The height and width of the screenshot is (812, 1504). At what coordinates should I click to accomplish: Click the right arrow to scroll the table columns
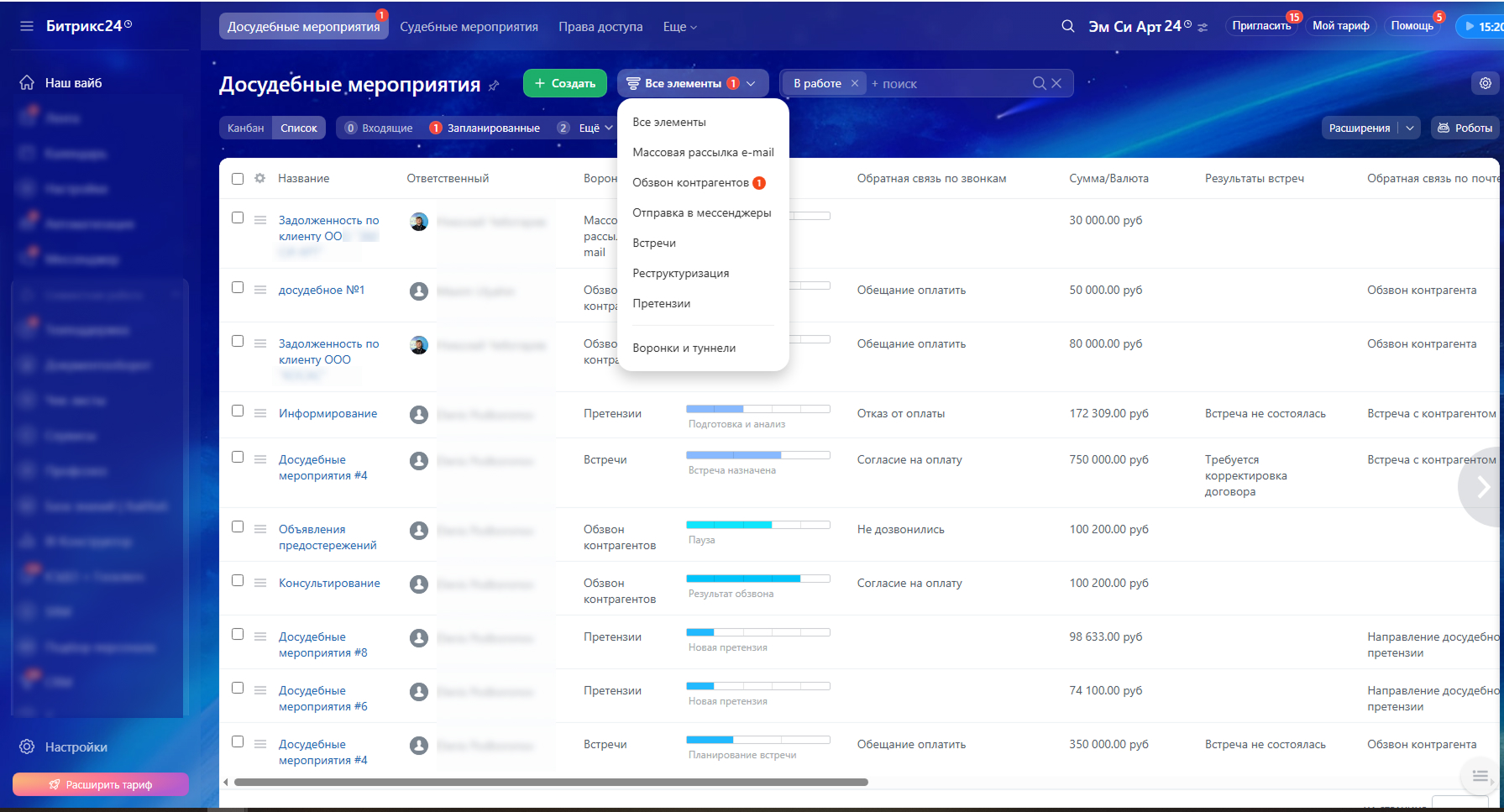click(1482, 487)
